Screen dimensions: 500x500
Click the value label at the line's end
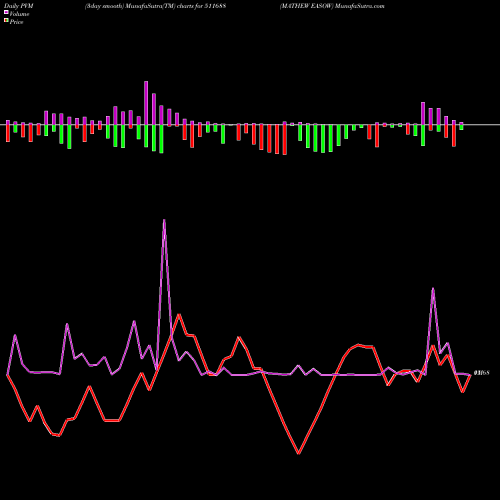click(x=481, y=373)
